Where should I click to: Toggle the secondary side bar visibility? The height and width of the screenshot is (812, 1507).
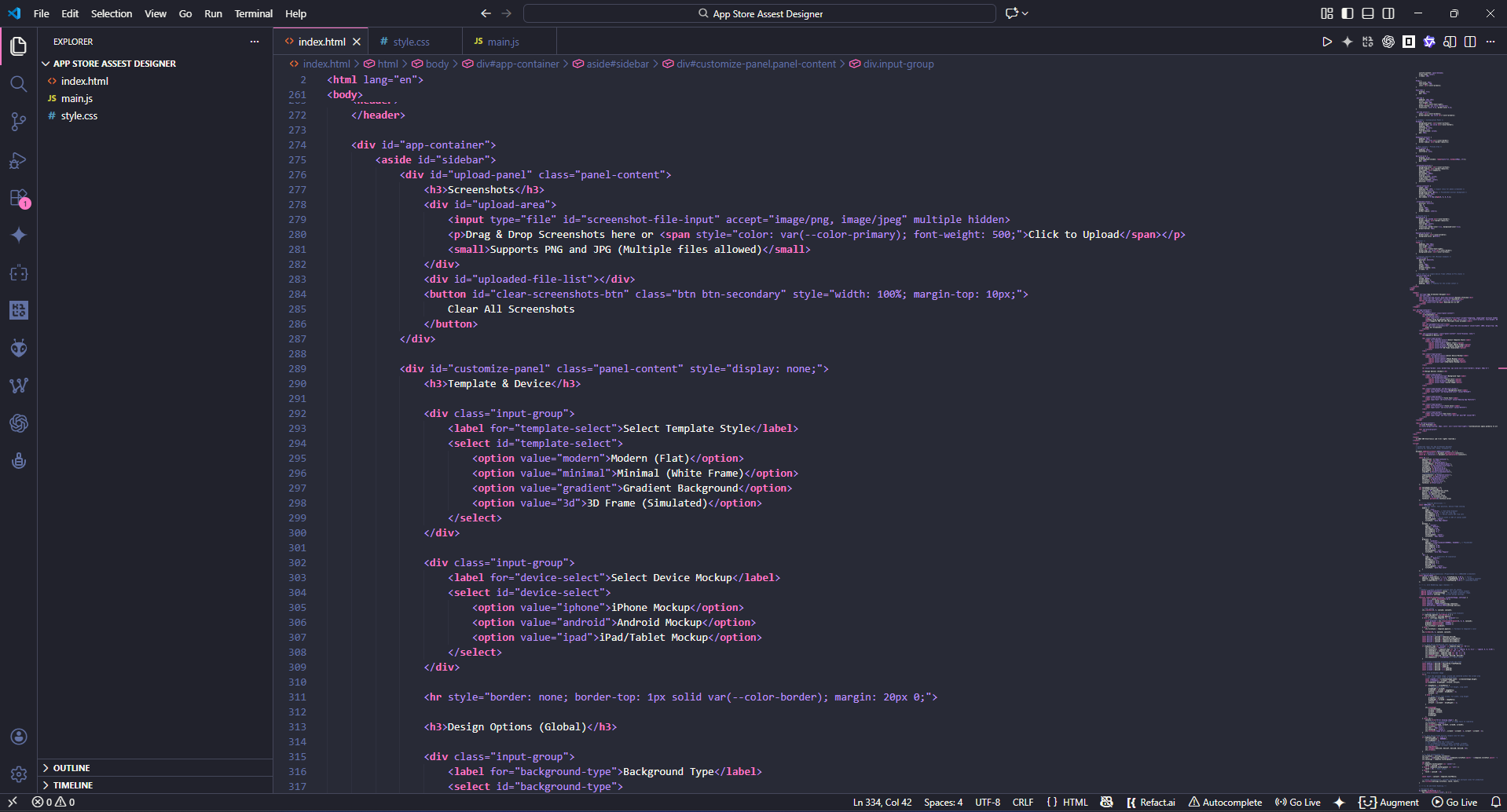tap(1388, 13)
